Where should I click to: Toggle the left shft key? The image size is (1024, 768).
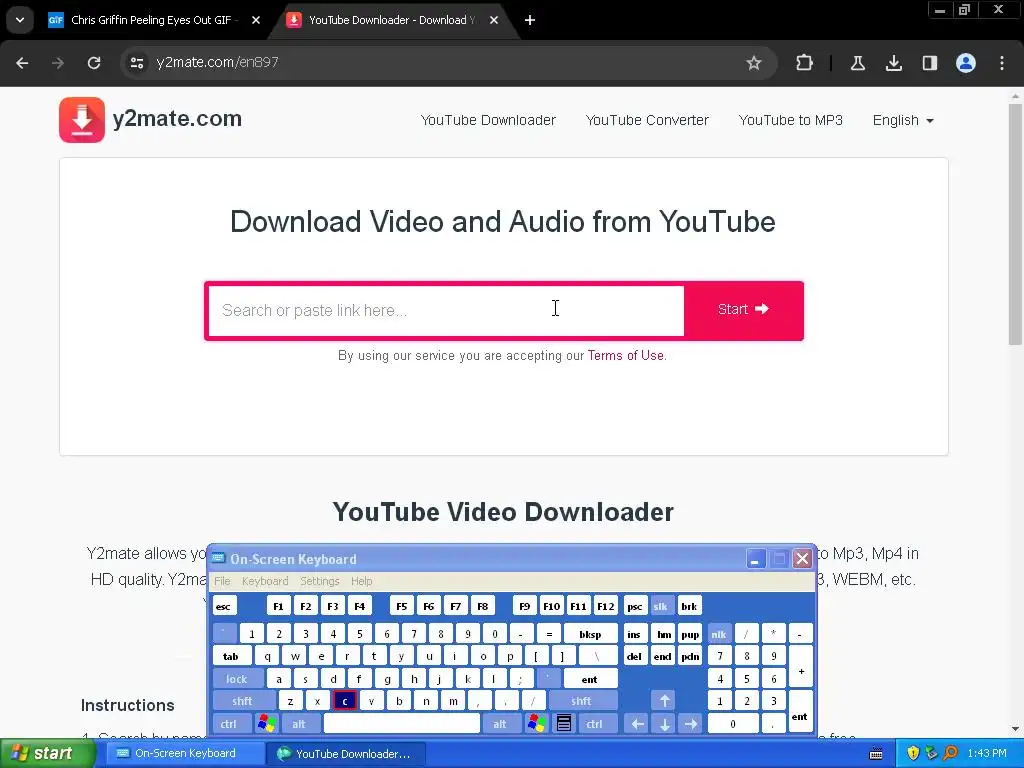pos(242,701)
